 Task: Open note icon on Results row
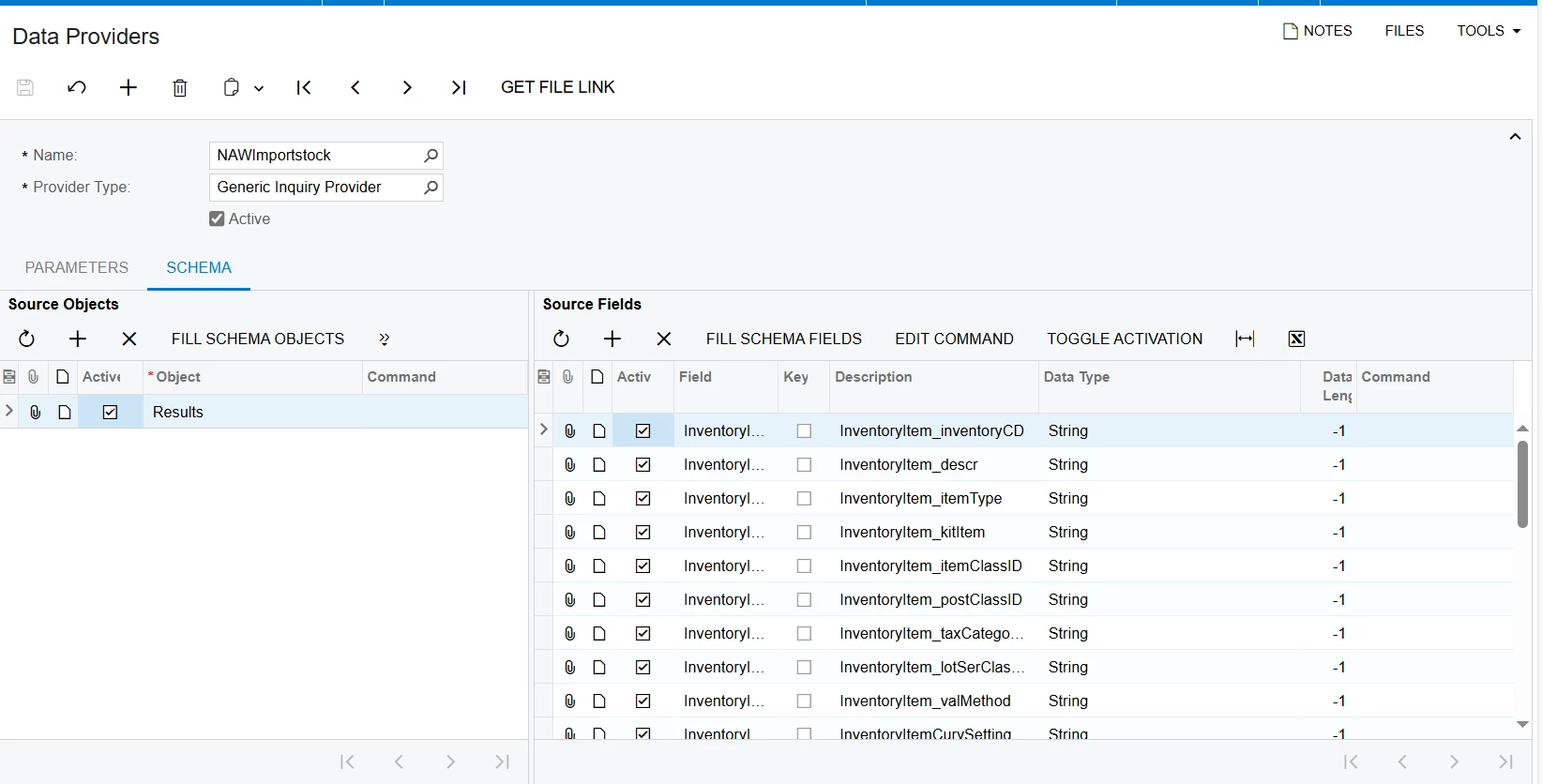pos(65,412)
